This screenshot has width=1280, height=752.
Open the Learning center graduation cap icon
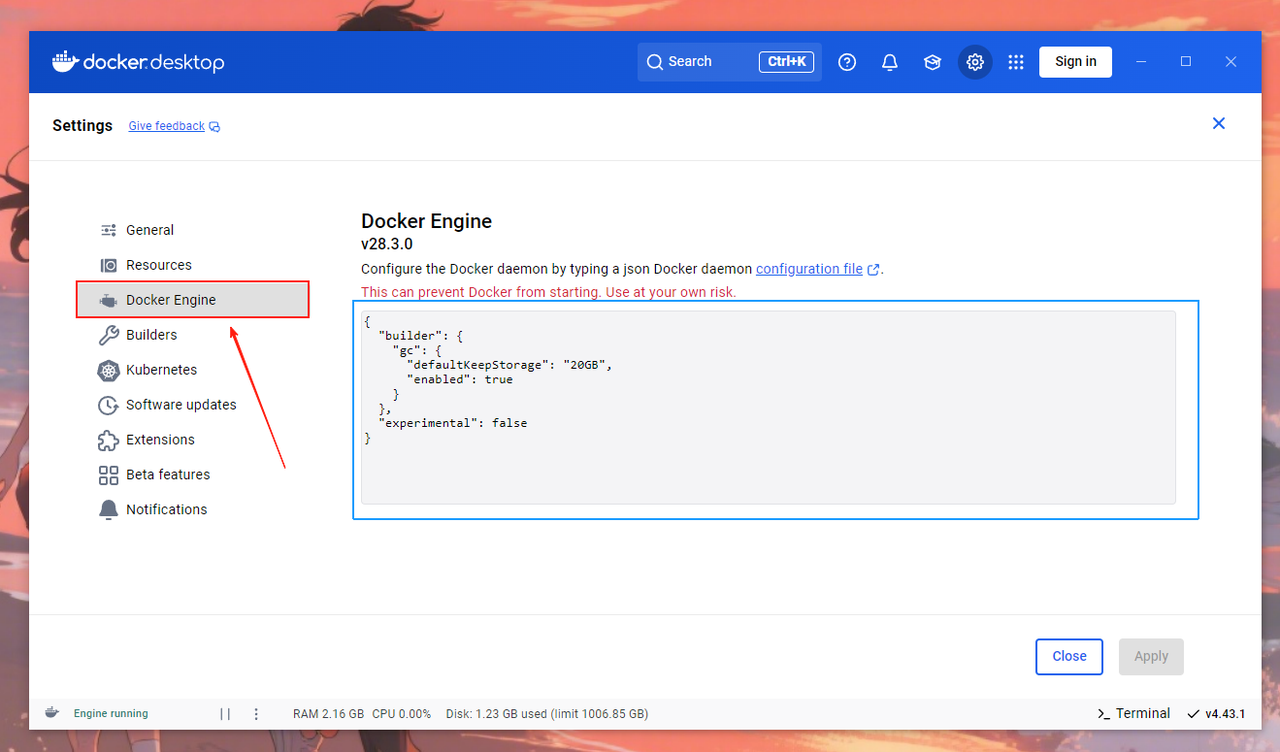pyautogui.click(x=932, y=62)
